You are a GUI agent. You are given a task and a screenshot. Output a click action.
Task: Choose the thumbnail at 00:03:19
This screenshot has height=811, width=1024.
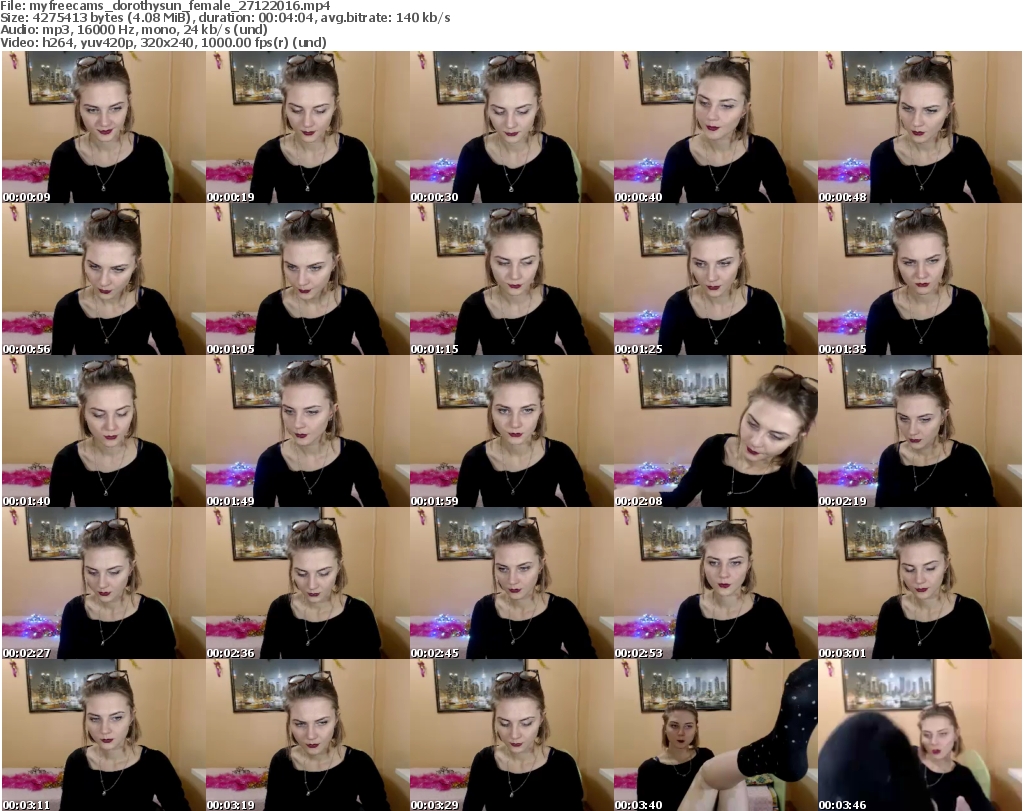coord(308,735)
